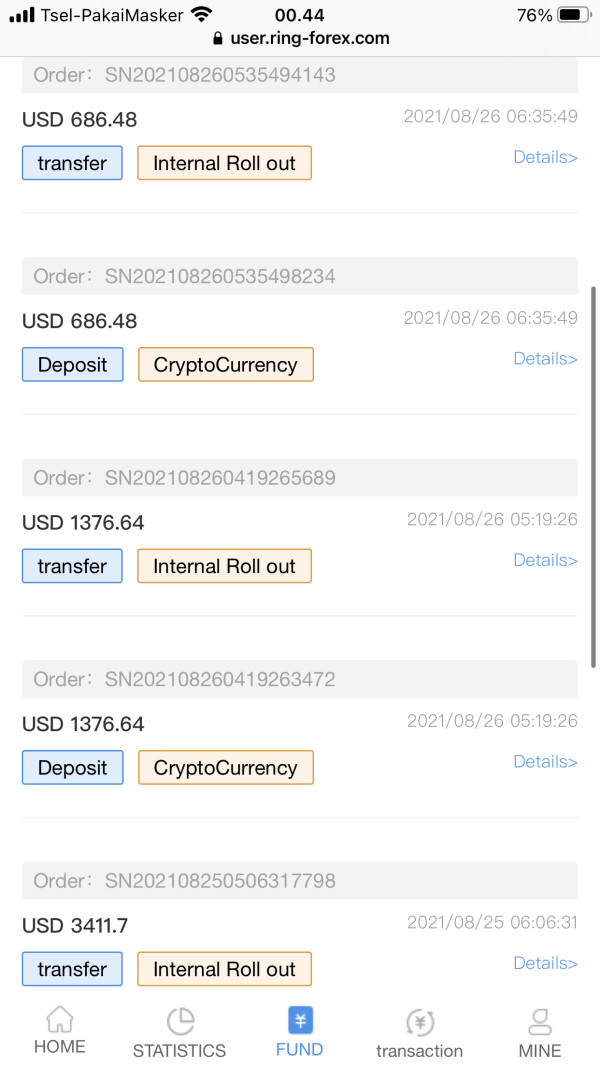Expand Details for order SN202108260419265689
Viewport: 600px width, 1067px height.
[545, 560]
